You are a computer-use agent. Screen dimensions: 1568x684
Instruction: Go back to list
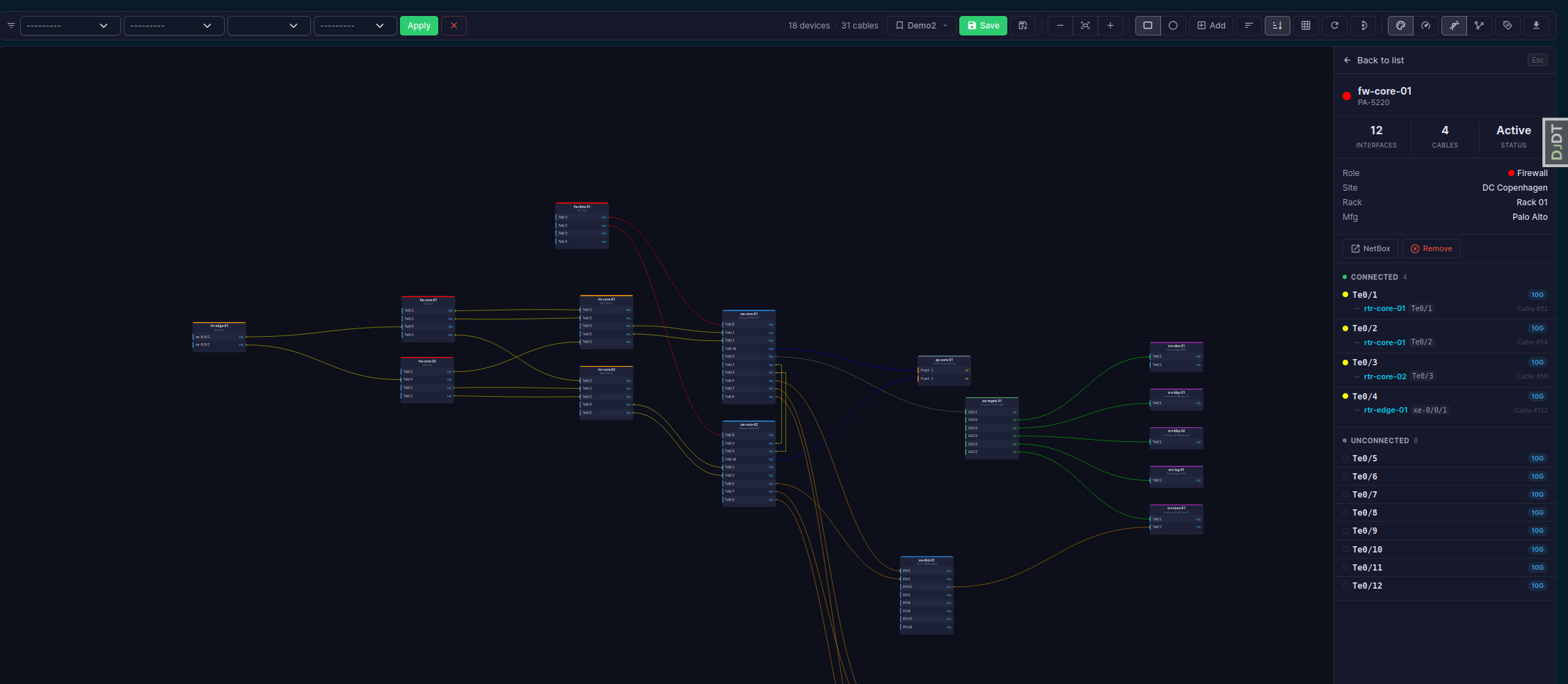1374,61
